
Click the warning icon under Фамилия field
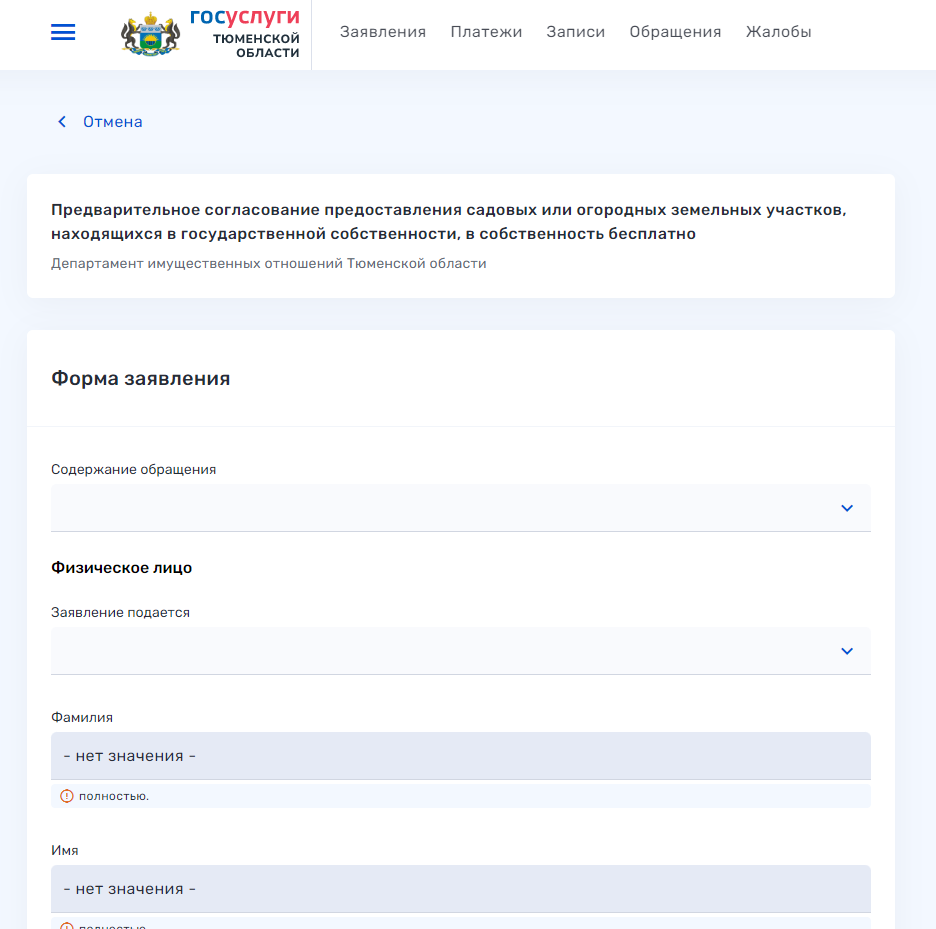67,796
